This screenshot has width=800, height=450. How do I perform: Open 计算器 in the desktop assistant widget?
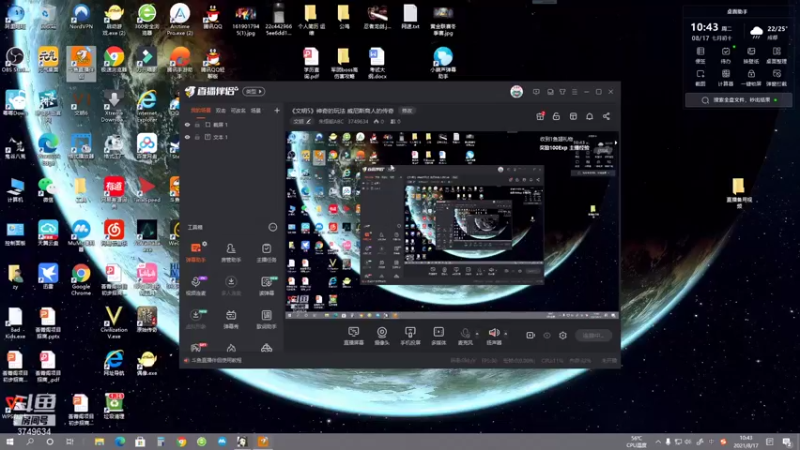(x=726, y=78)
